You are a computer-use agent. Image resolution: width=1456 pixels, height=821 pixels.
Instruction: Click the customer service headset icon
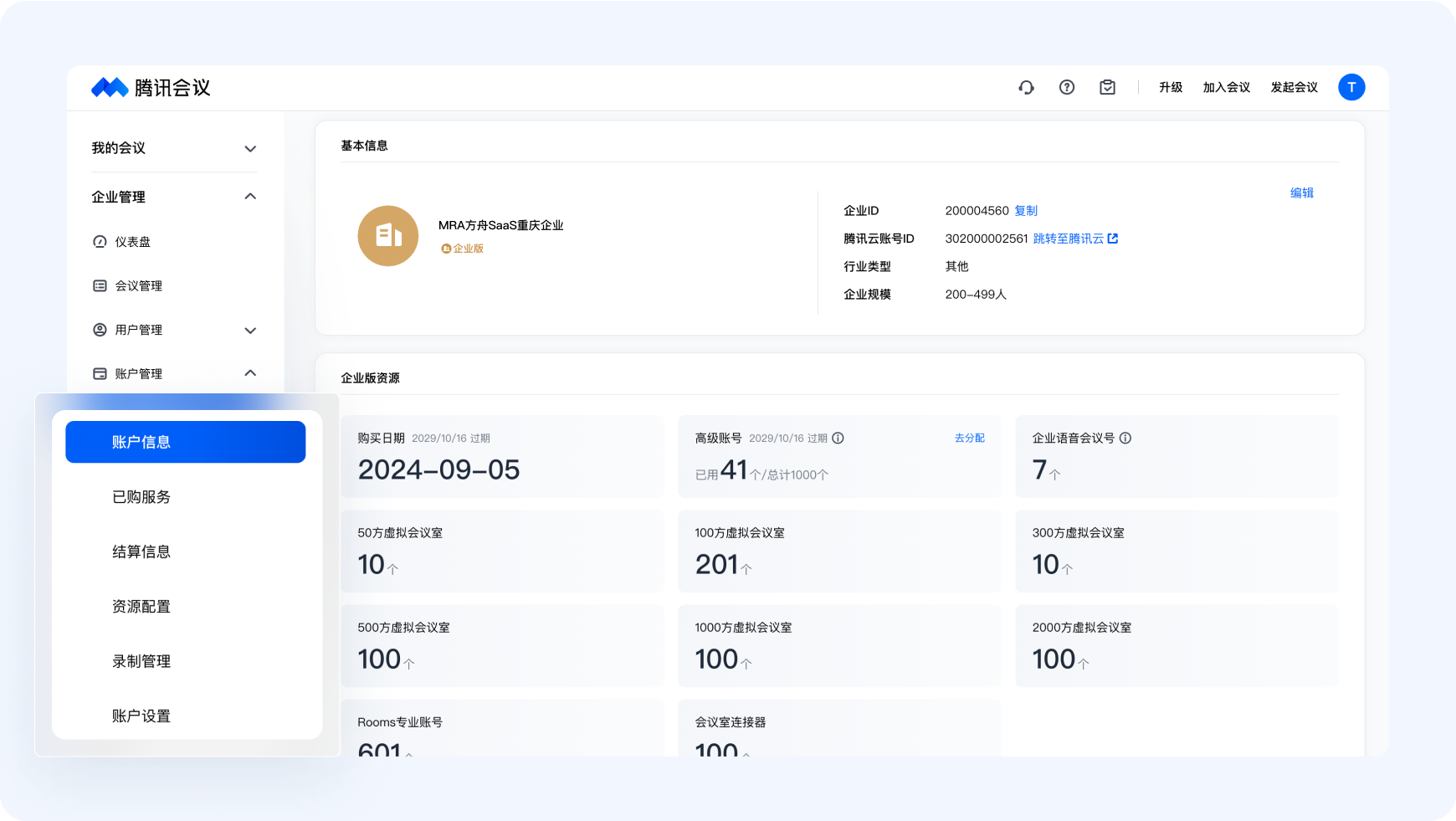1026,88
